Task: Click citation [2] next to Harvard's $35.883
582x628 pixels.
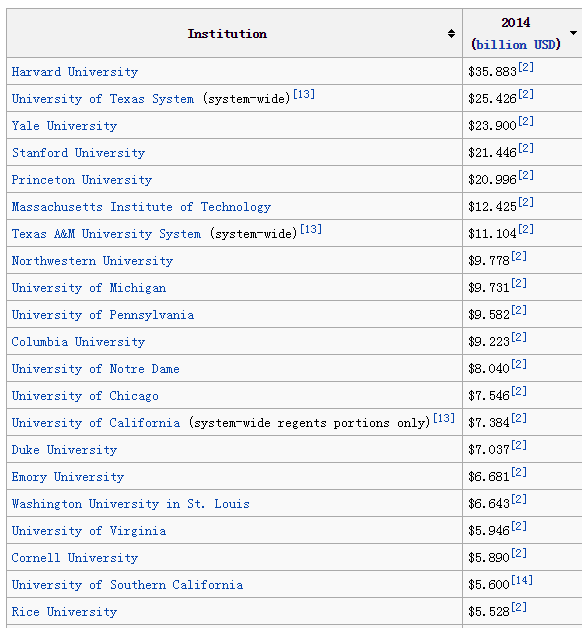Action: click(x=526, y=67)
